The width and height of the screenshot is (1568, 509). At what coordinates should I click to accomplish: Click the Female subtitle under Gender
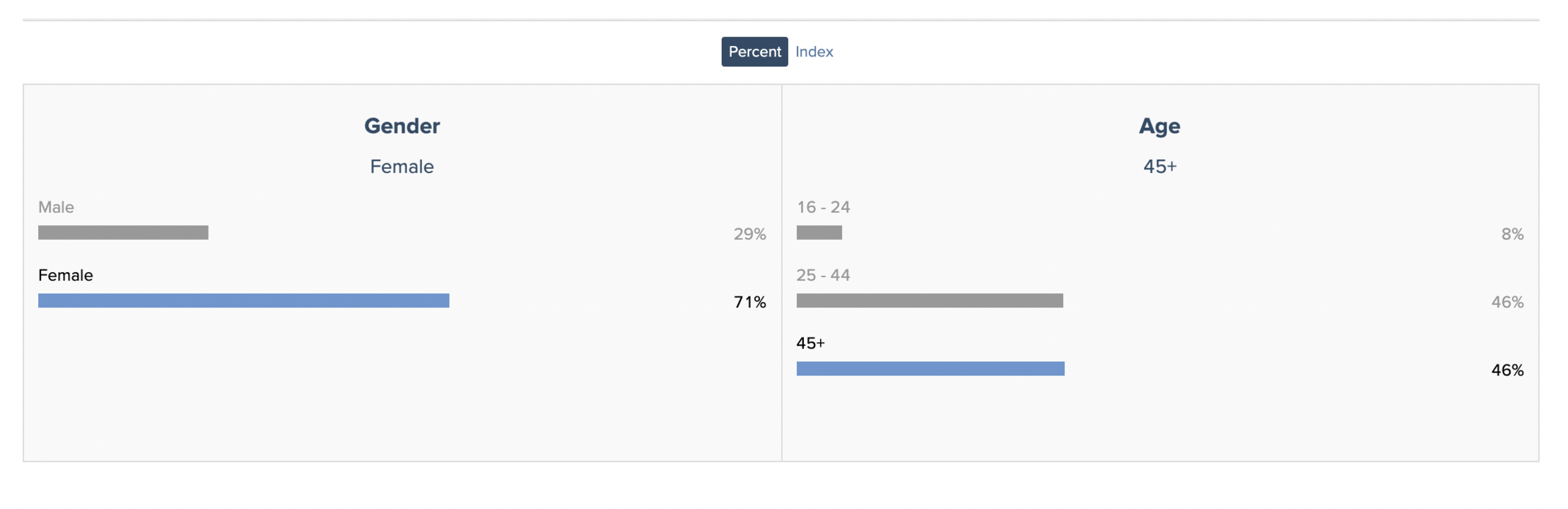(x=402, y=166)
